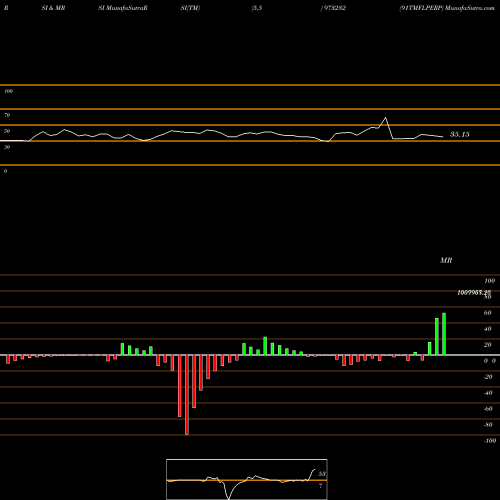Open the mini overview chart thumbnail
The width and height of the screenshot is (500, 500).
tap(247, 479)
